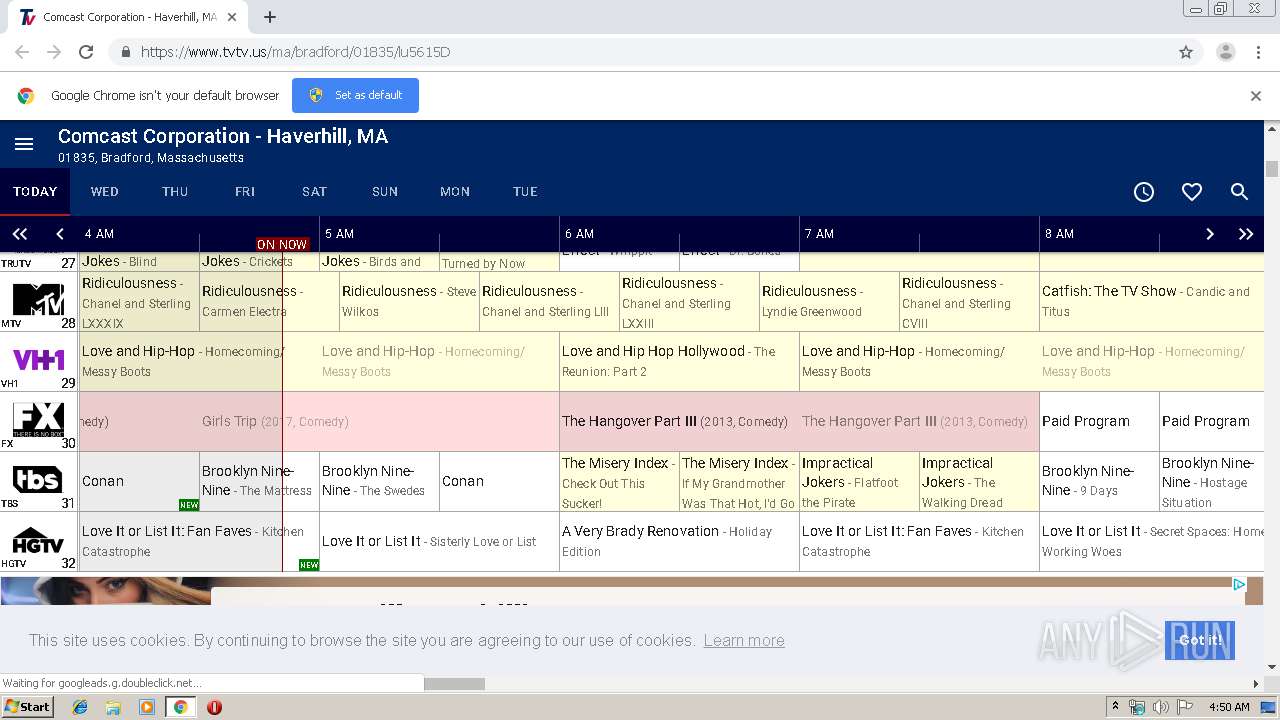This screenshot has width=1280, height=720.
Task: Select the VH1 channel logo
Action: point(38,359)
